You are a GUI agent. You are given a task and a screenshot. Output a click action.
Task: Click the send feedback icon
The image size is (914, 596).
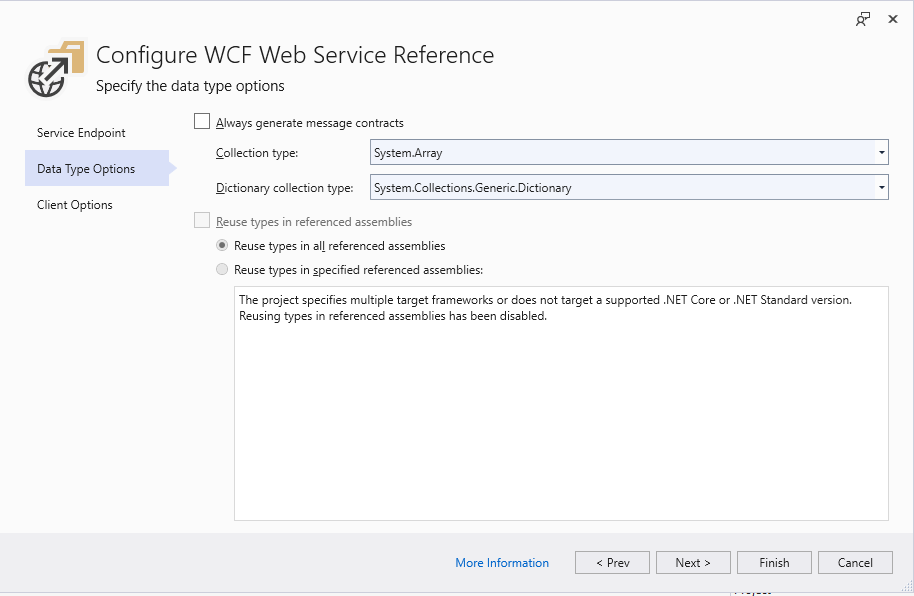click(862, 19)
